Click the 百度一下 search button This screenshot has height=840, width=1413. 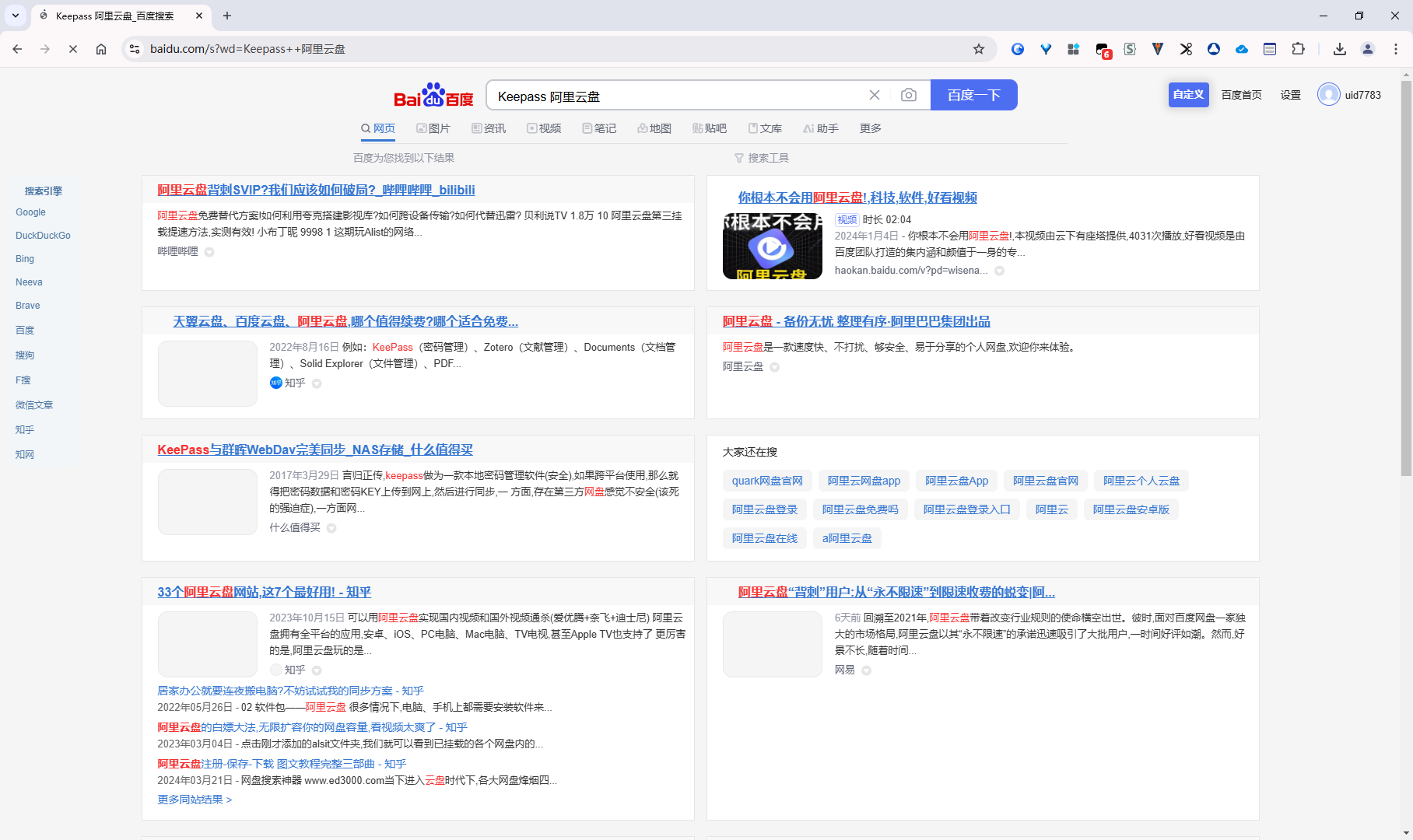[x=974, y=95]
